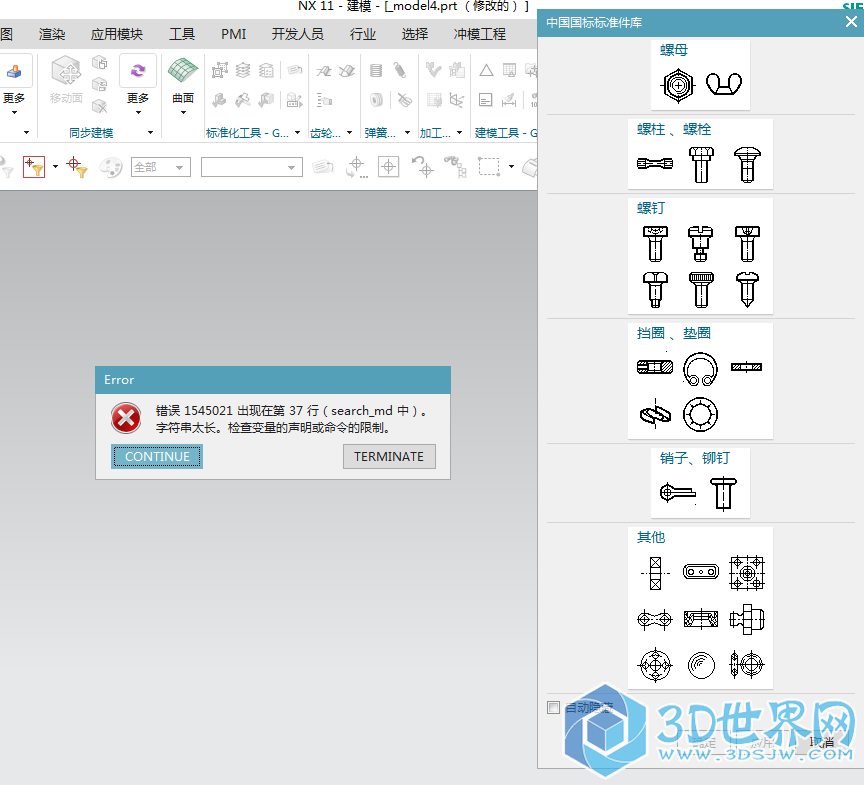This screenshot has height=785, width=864.
Task: Open the rectangle selection mode dropdown arrow
Action: (x=511, y=167)
